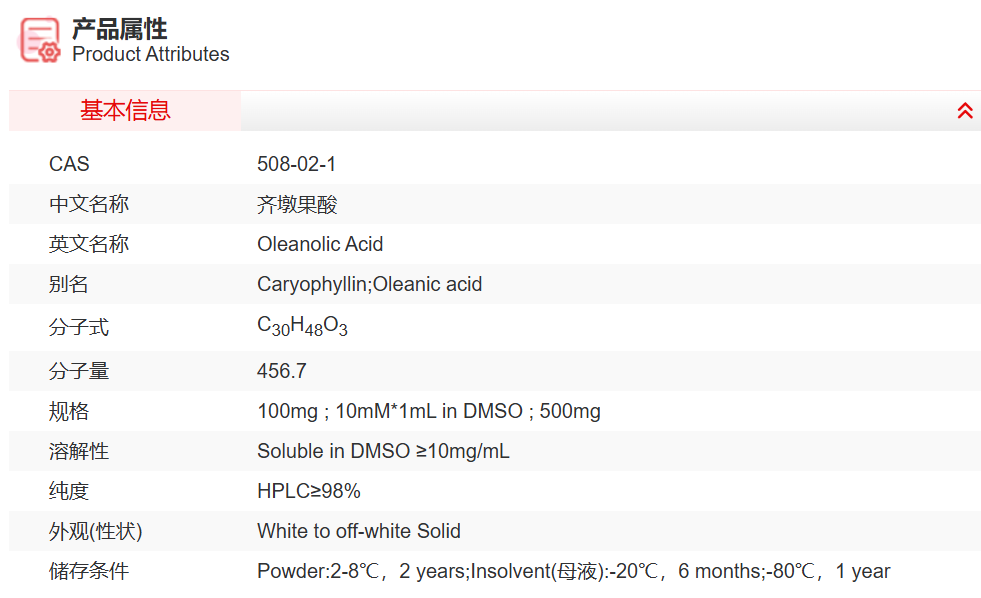Screen dimensions: 981x598
Task: Click the 分子式 row label
Action: [79, 327]
